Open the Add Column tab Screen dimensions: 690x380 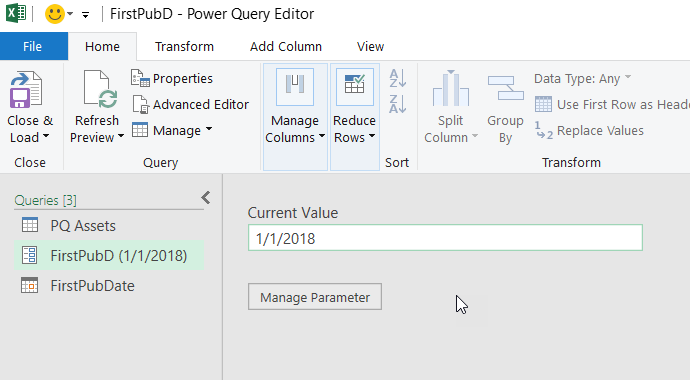click(x=286, y=46)
